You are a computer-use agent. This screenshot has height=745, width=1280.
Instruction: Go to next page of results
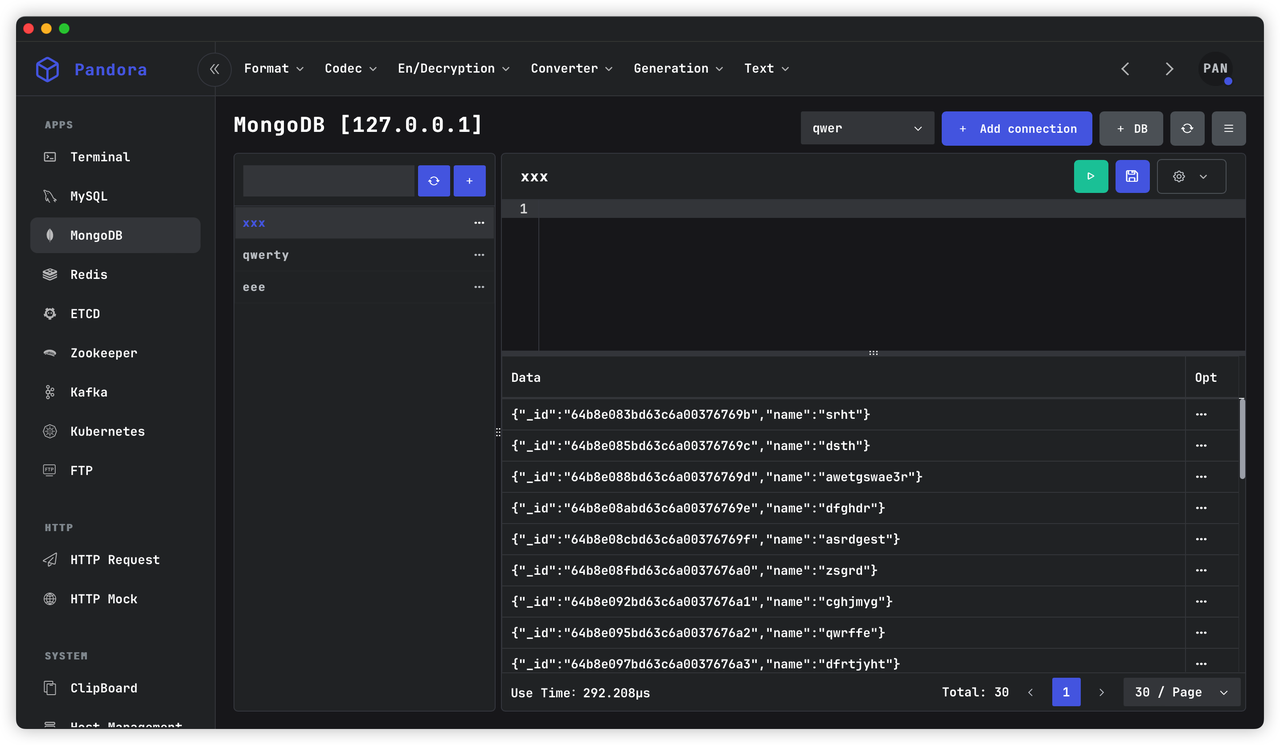click(x=1102, y=692)
